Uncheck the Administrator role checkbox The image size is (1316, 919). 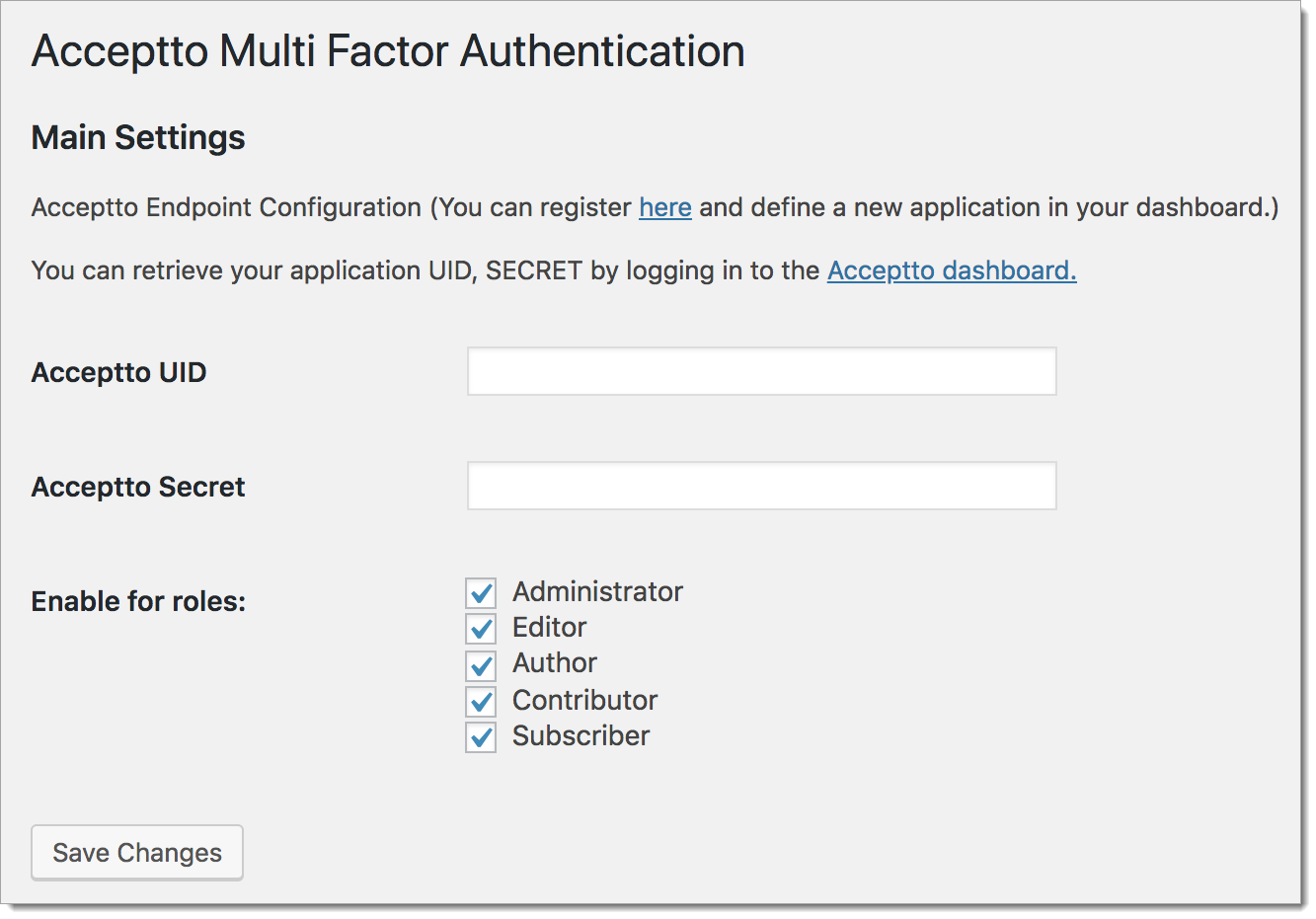(x=481, y=592)
